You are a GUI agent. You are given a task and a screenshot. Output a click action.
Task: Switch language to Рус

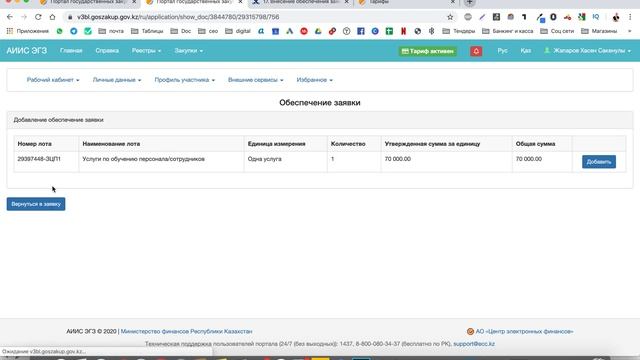[502, 51]
